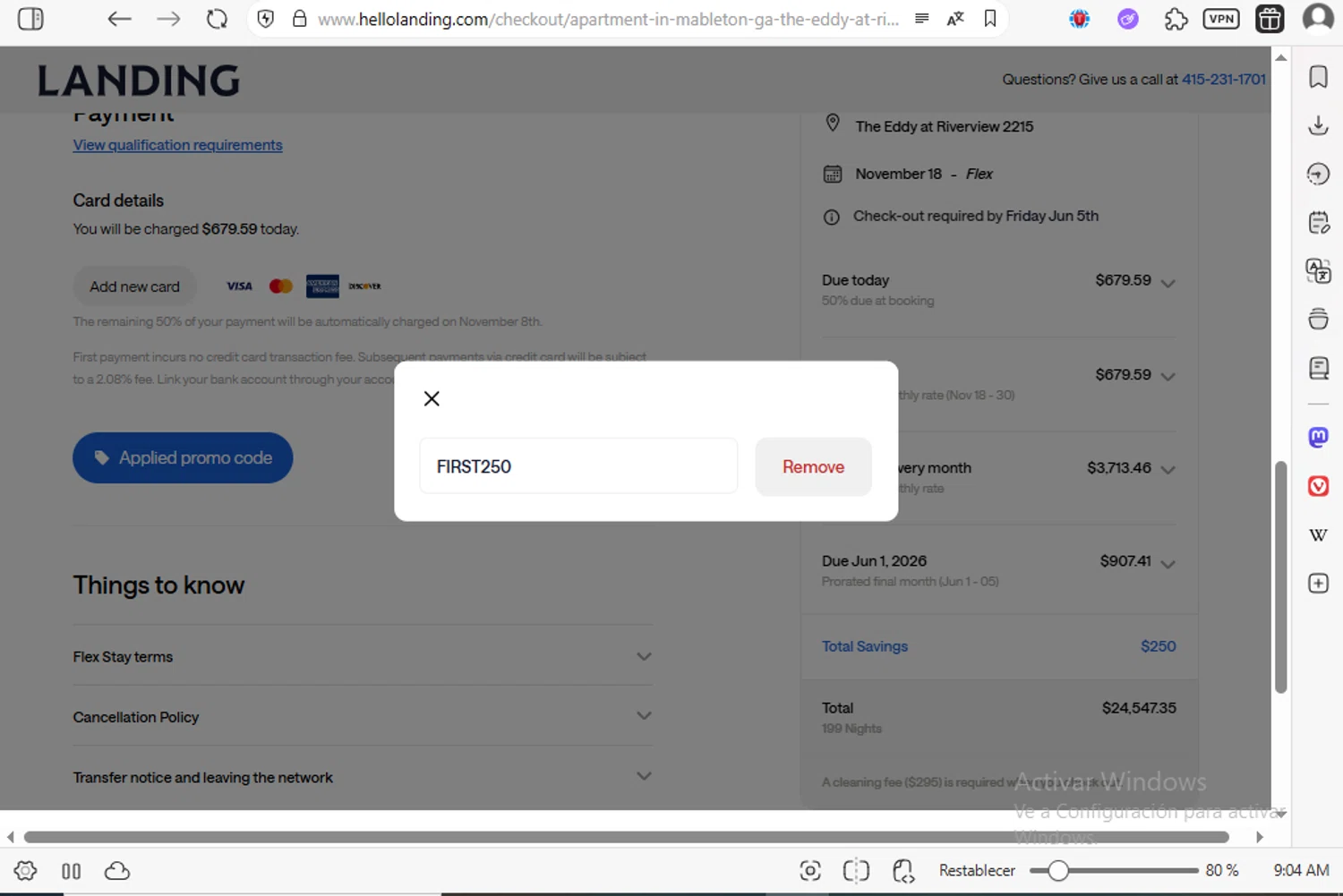Open page actions code icon
The height and width of the screenshot is (896, 1343).
[903, 871]
